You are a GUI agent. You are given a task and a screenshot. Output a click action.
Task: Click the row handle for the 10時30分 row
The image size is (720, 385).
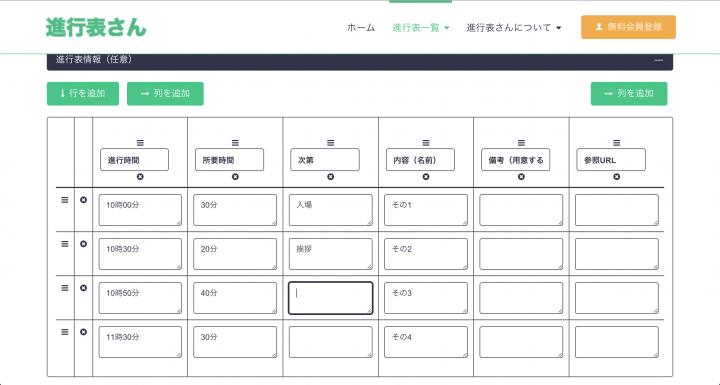click(x=65, y=244)
